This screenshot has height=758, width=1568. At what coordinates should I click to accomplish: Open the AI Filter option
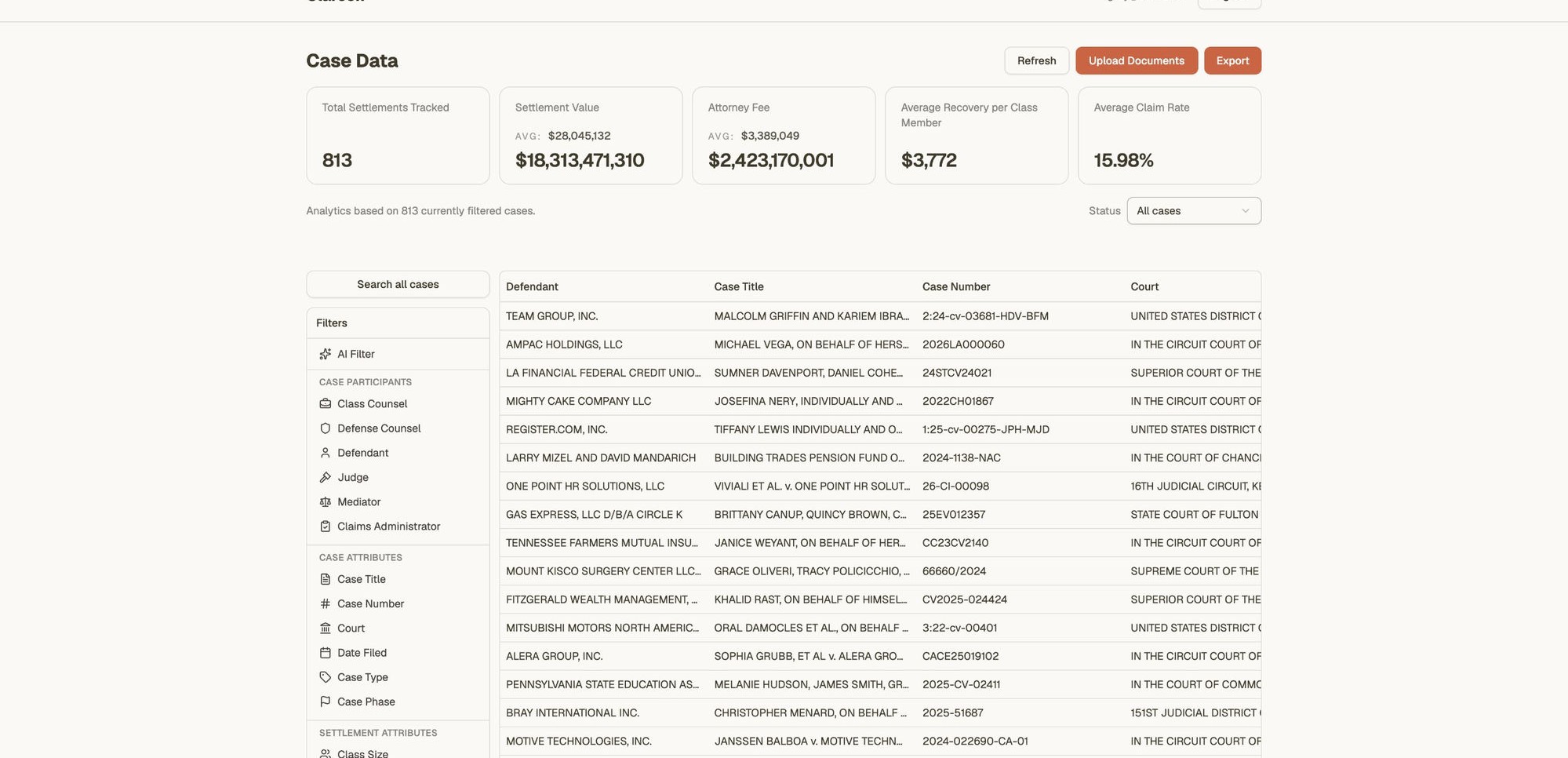point(398,354)
